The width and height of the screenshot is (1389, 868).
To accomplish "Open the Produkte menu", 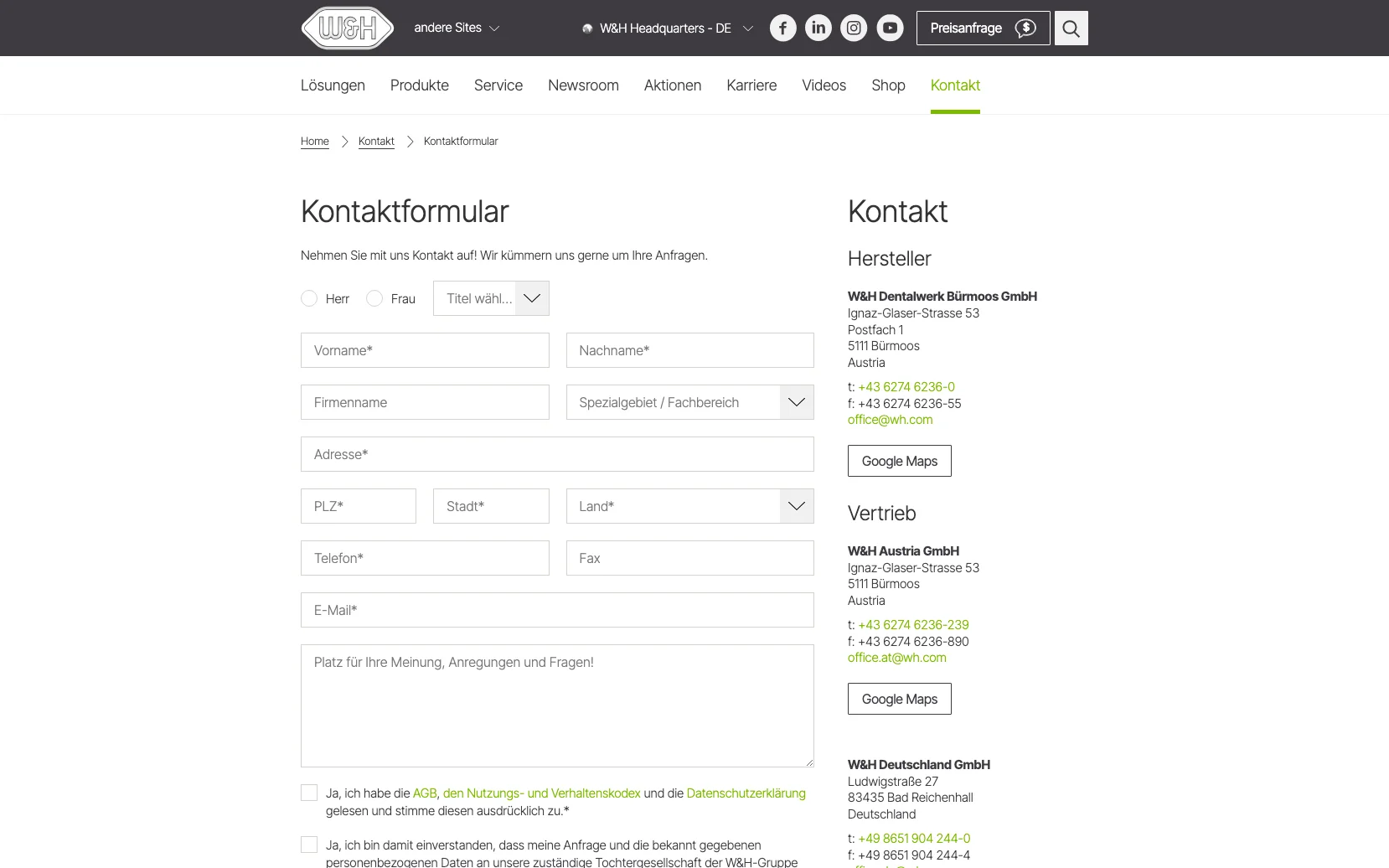I will [x=420, y=85].
